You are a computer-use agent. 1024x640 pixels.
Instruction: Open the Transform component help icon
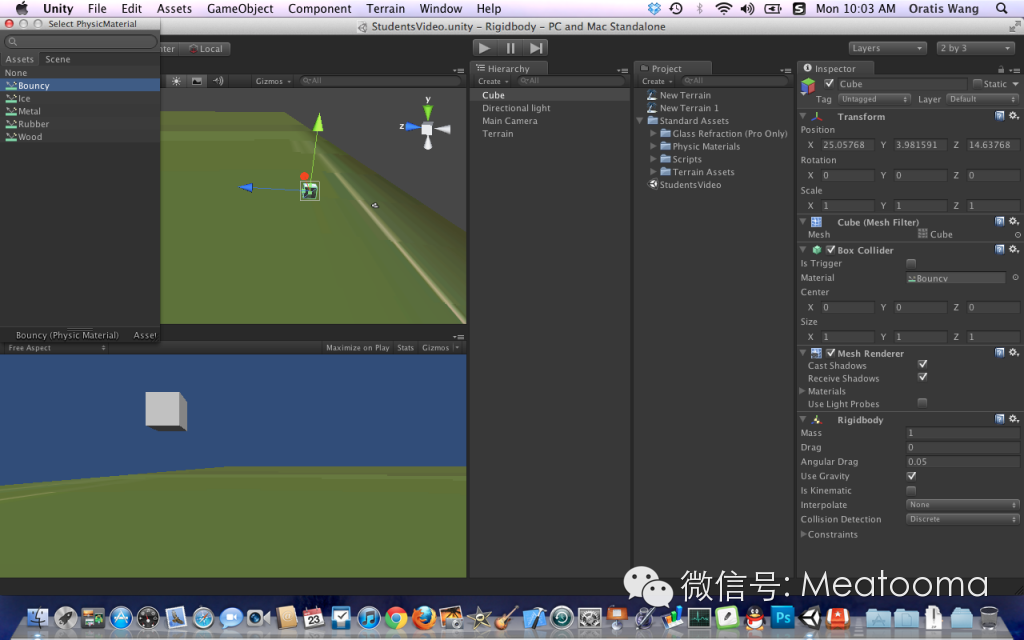pyautogui.click(x=1000, y=116)
